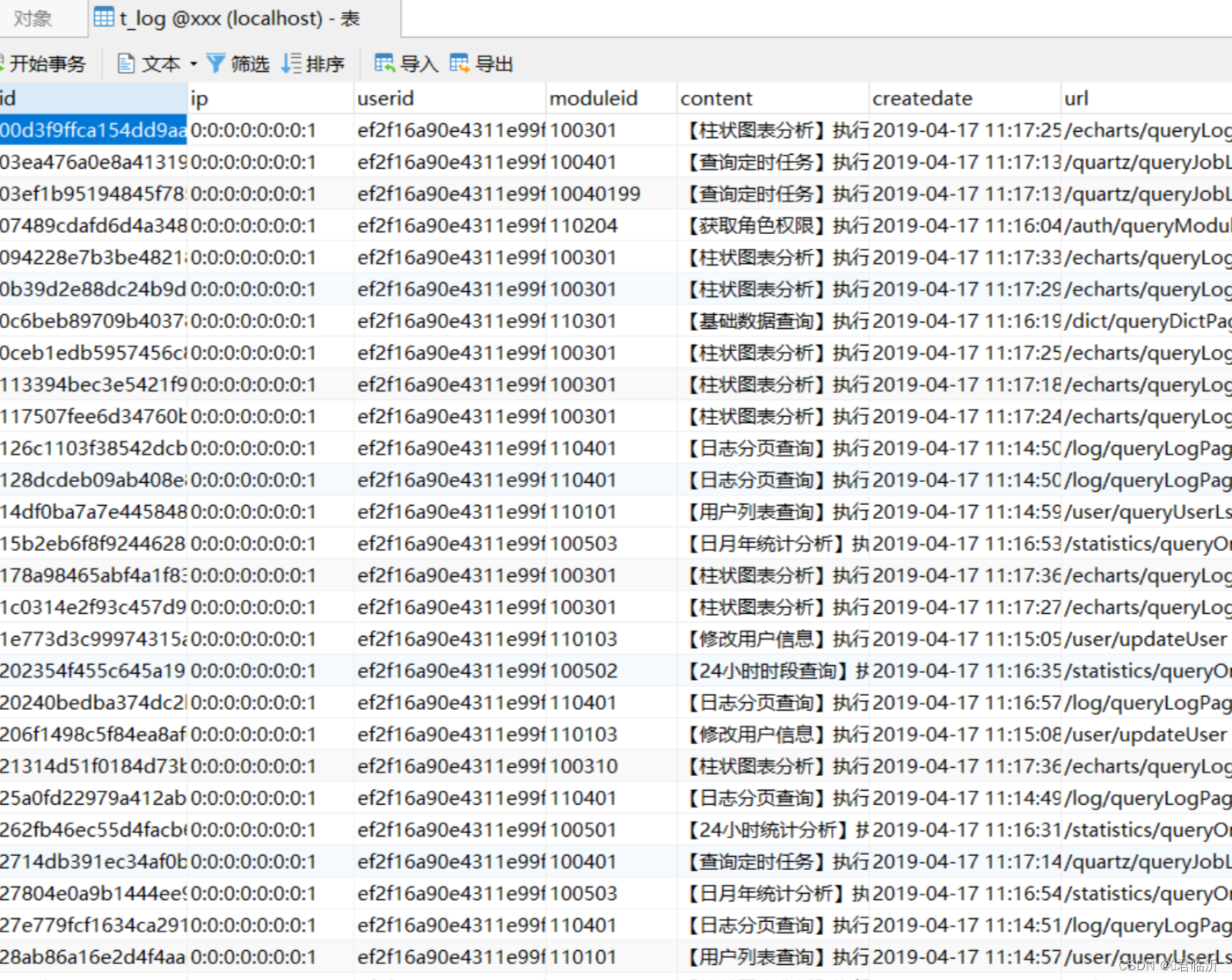Image resolution: width=1232 pixels, height=980 pixels.
Task: Select url cell /dict/queryDictPag
Action: point(1147,321)
